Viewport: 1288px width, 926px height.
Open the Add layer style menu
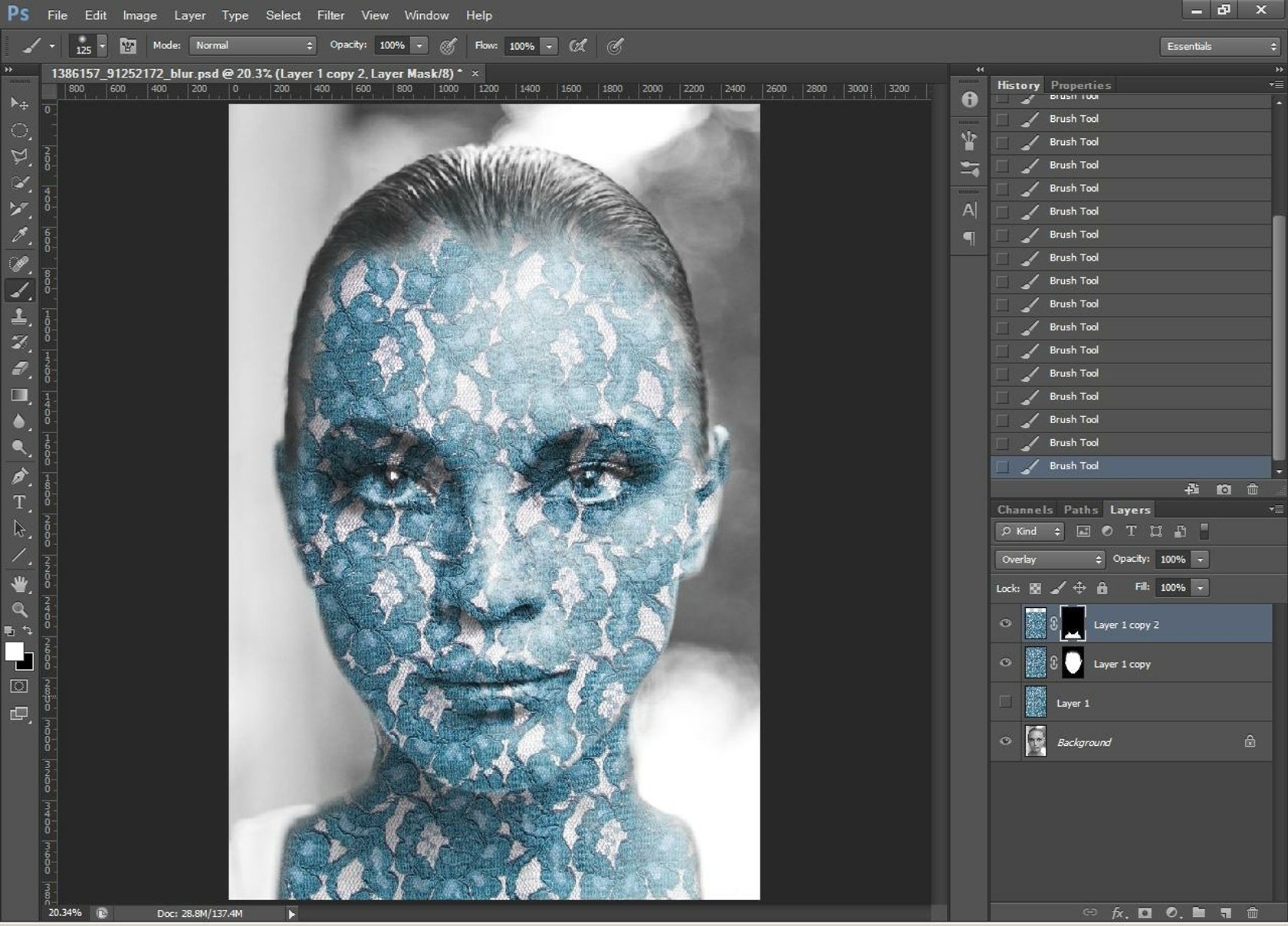point(1117,913)
